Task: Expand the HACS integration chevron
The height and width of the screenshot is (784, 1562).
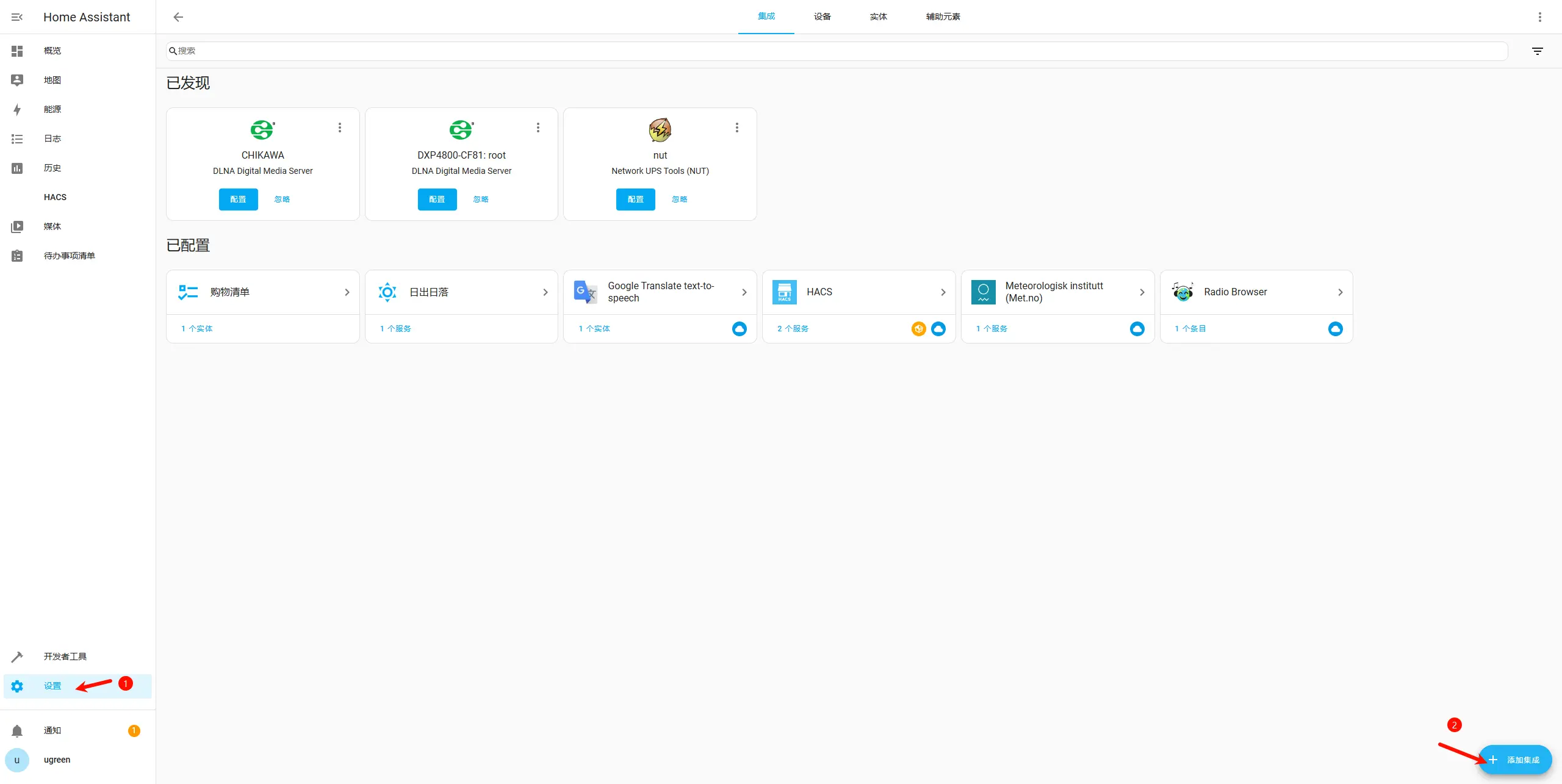Action: pos(943,292)
